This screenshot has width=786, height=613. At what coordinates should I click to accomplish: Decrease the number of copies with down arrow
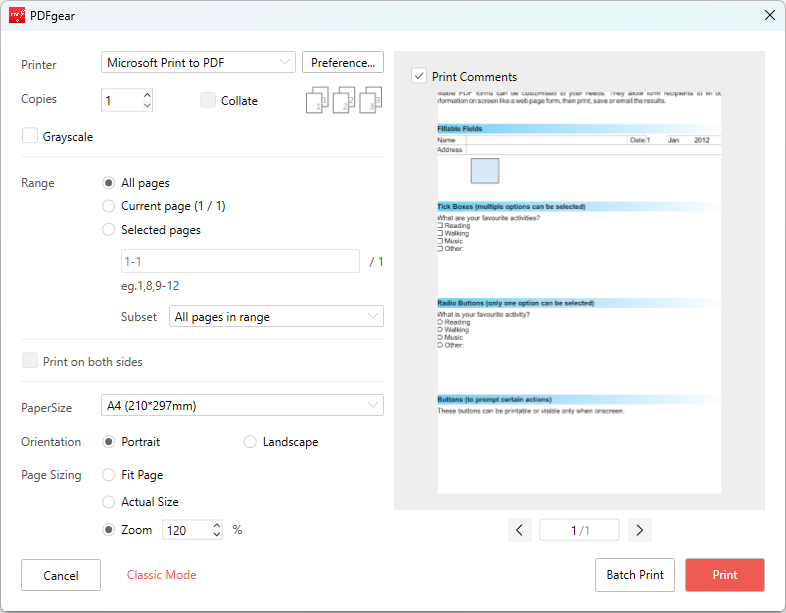click(x=147, y=105)
